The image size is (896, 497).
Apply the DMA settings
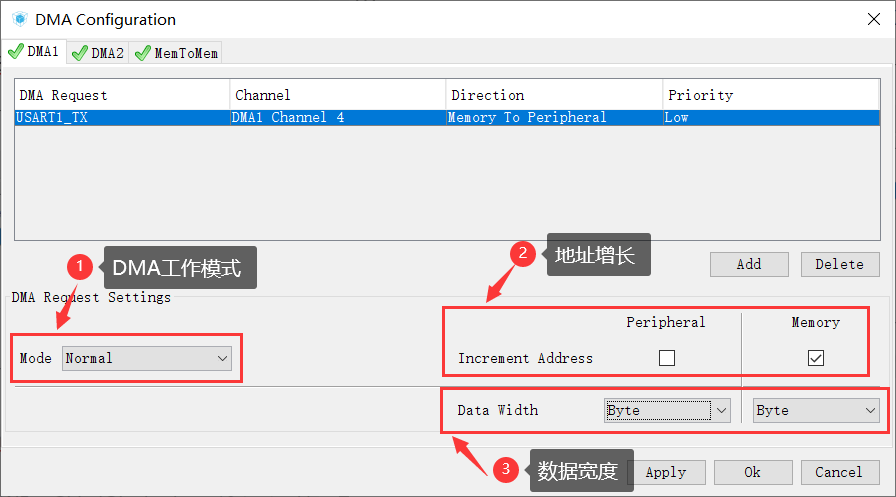(666, 472)
